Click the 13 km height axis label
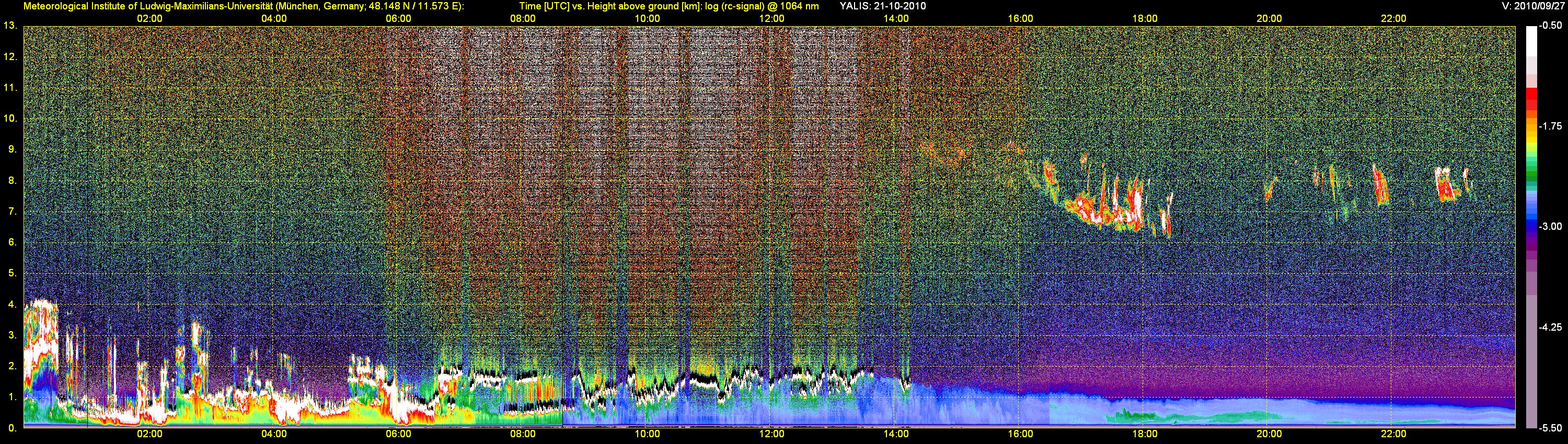This screenshot has height=444, width=1568. (x=9, y=26)
